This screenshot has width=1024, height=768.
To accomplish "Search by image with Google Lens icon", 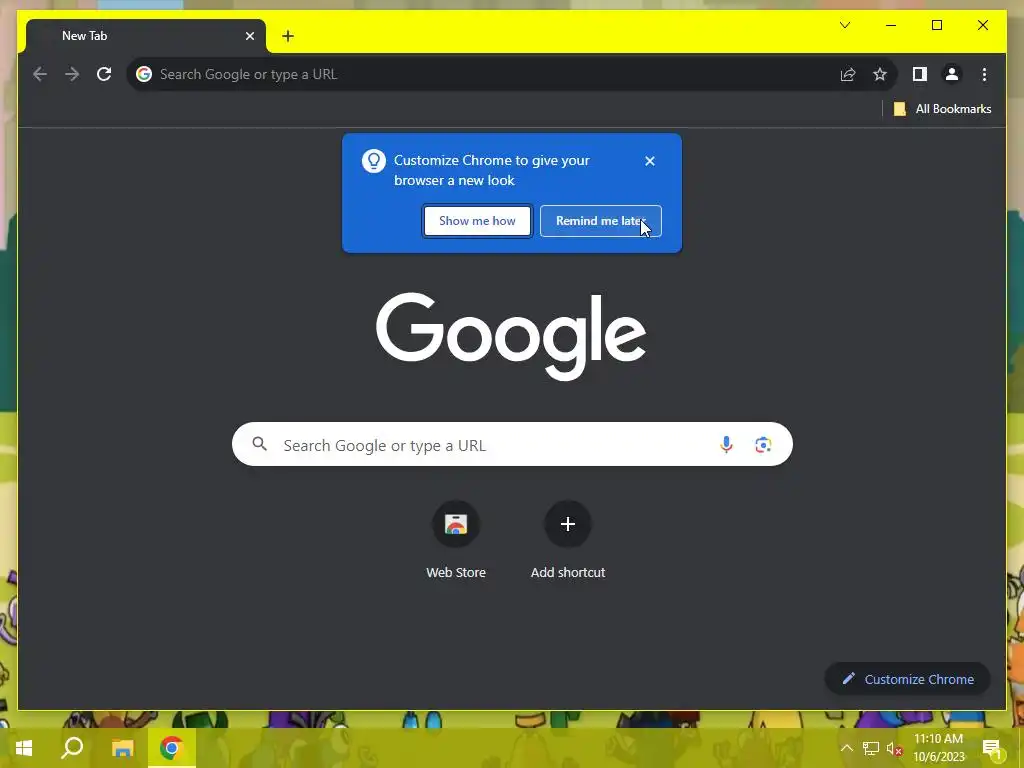I will pyautogui.click(x=763, y=445).
